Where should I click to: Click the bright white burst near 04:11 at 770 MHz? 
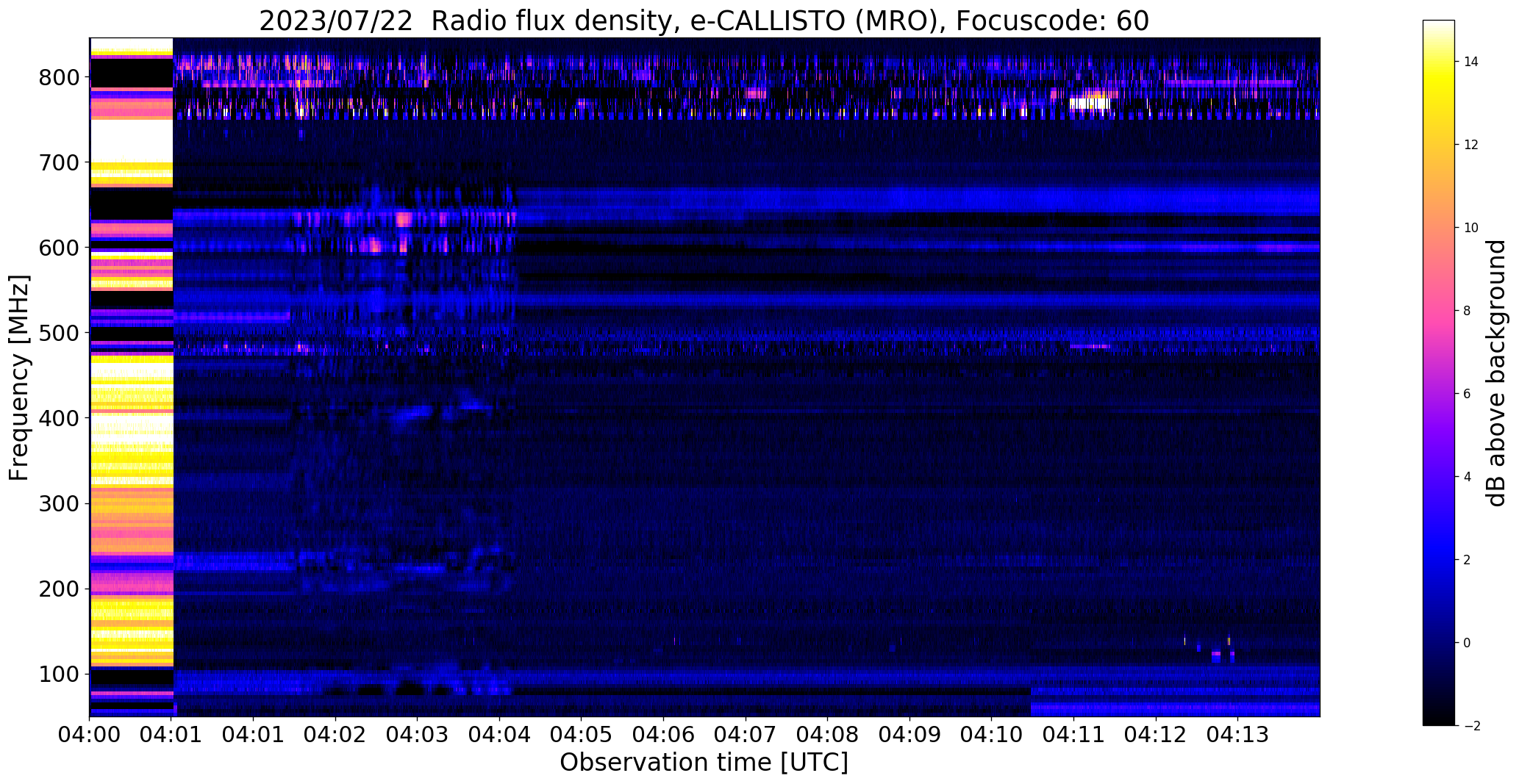(x=1090, y=104)
